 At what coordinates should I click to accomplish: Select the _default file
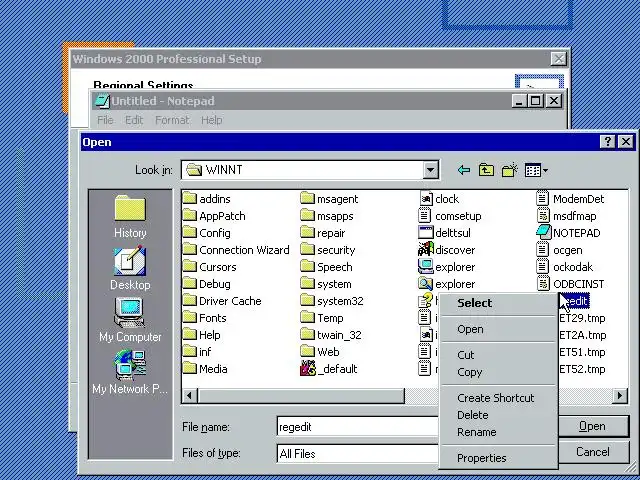329,369
